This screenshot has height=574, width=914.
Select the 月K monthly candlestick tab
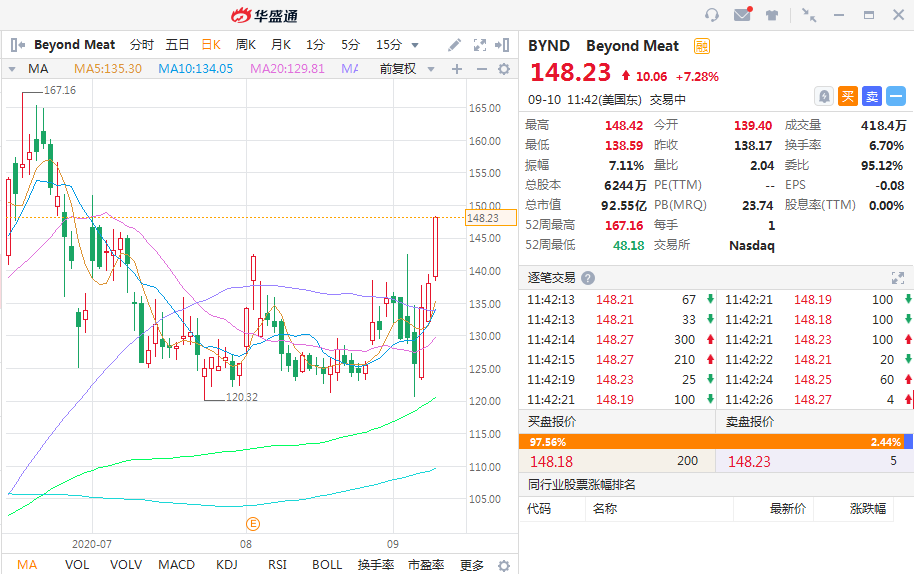point(280,45)
